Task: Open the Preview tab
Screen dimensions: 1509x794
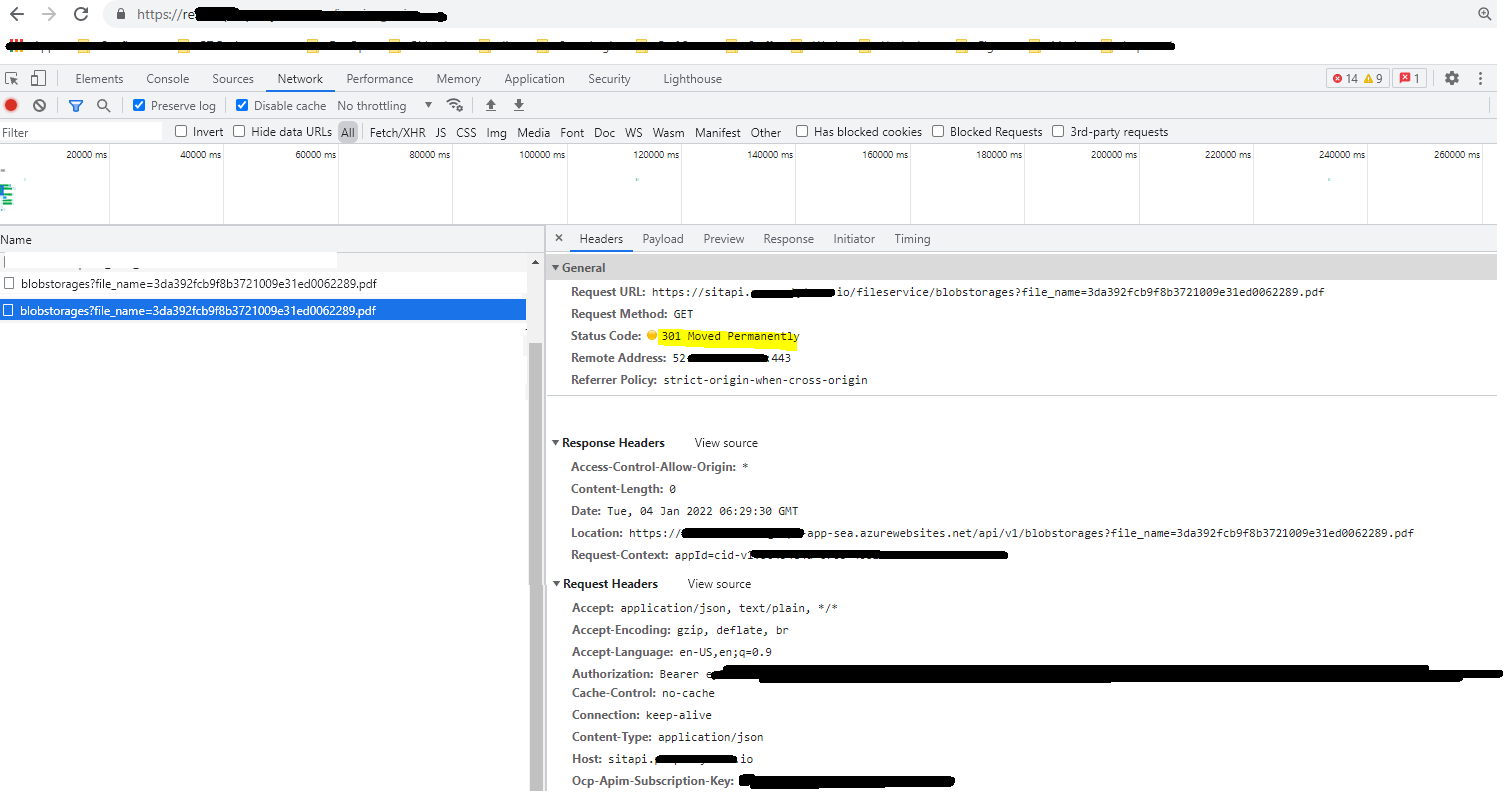Action: point(723,238)
